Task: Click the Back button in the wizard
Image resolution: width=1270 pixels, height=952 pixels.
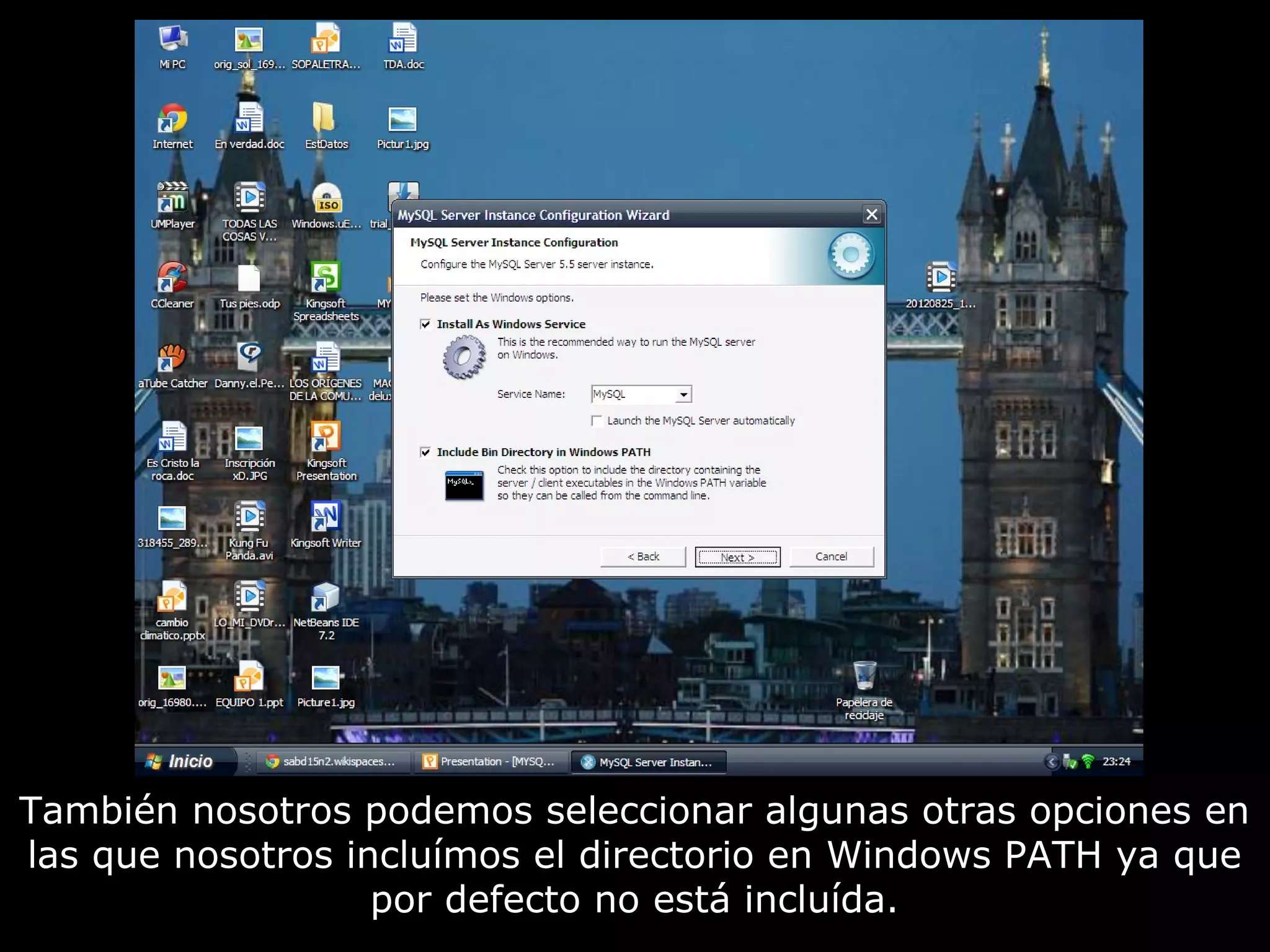Action: [643, 557]
